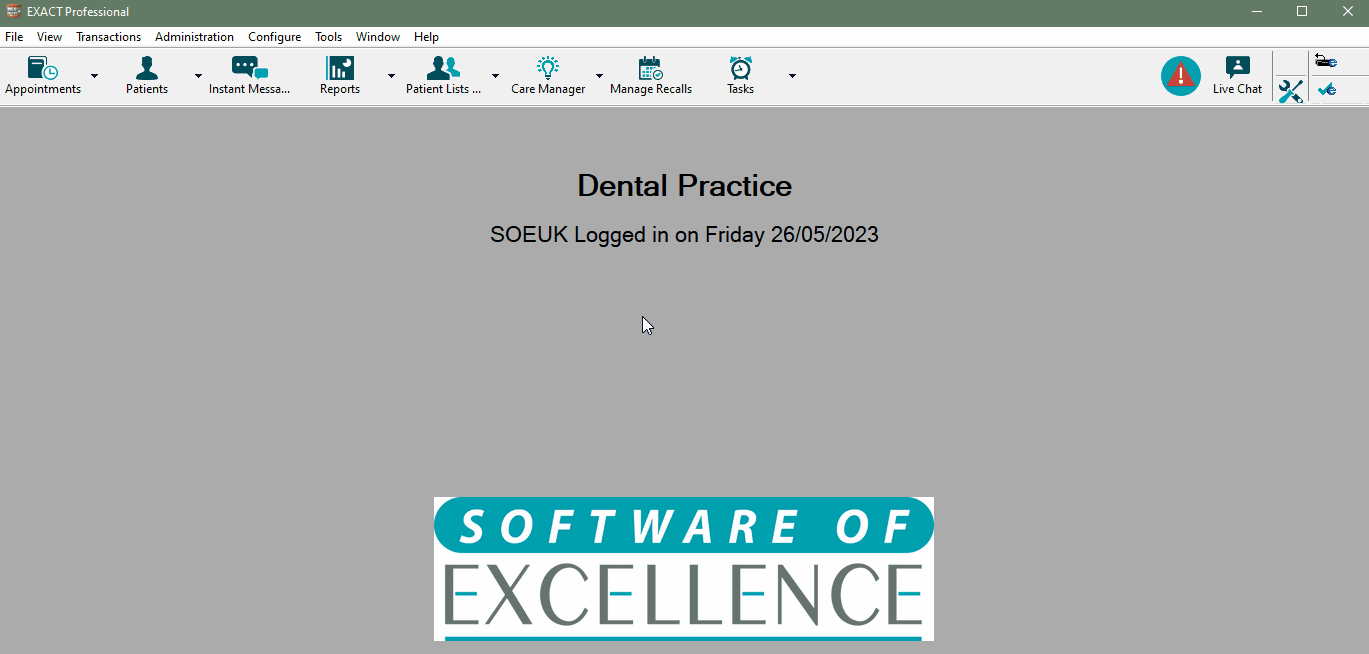This screenshot has width=1369, height=654.
Task: Open the Help menu
Action: click(426, 37)
